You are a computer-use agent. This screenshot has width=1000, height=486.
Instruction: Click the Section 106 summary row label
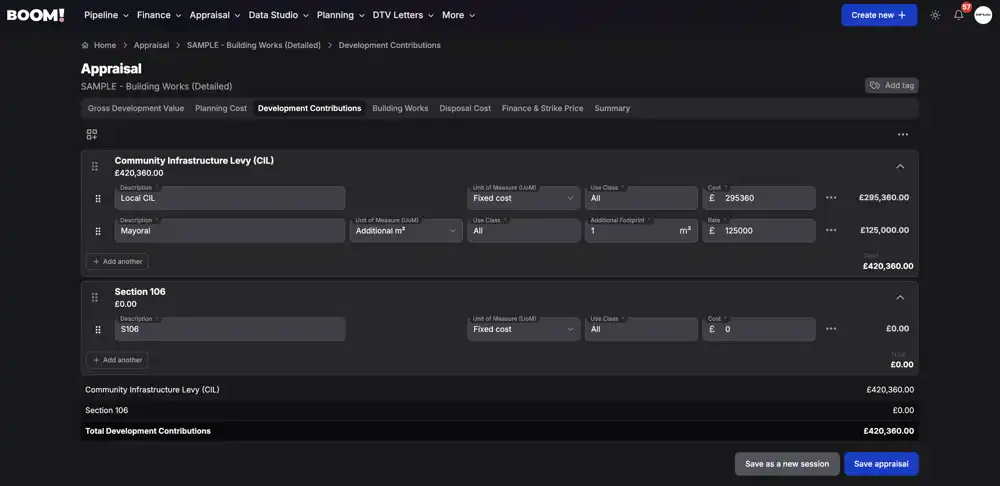pos(107,411)
